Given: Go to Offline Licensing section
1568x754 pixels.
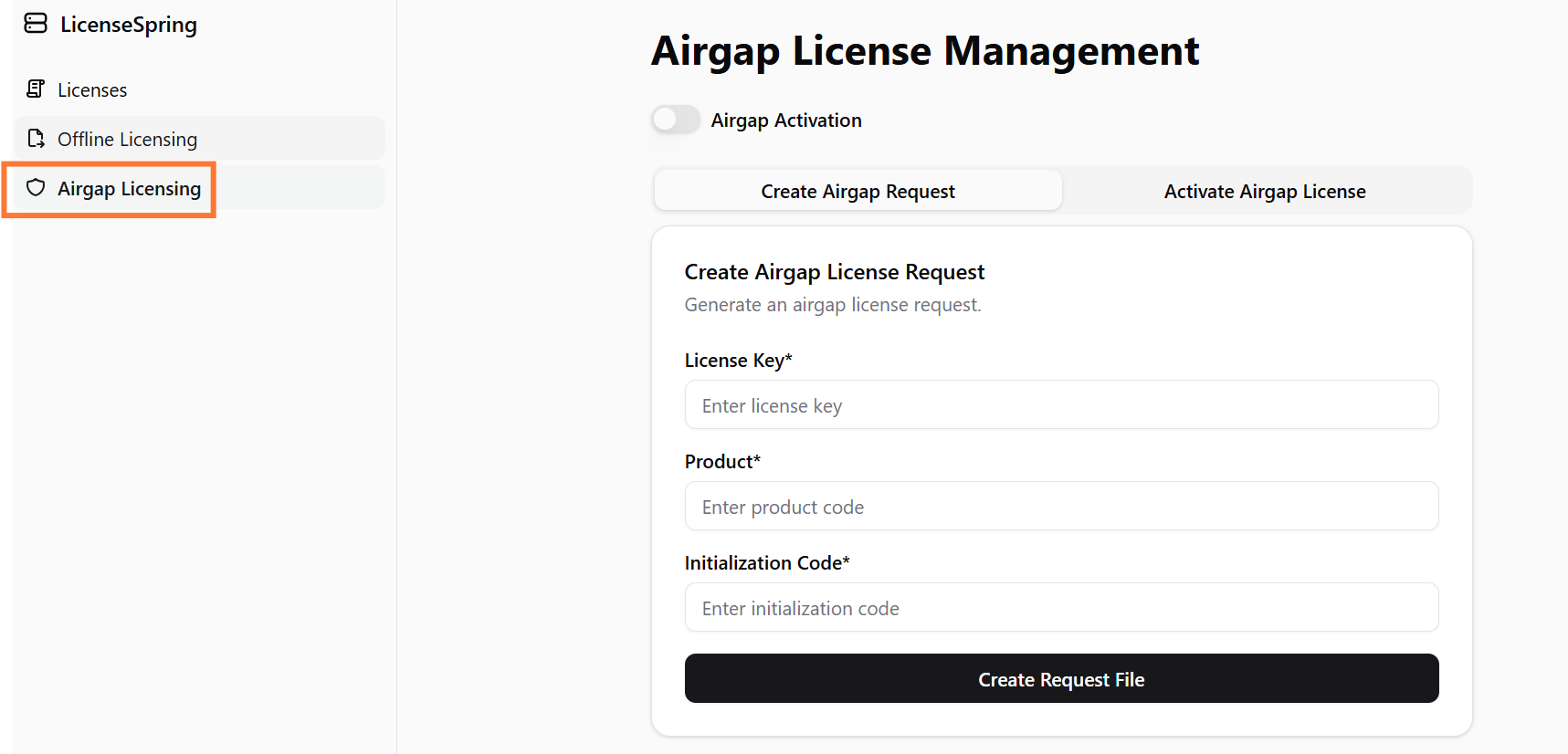Looking at the screenshot, I should pos(127,140).
